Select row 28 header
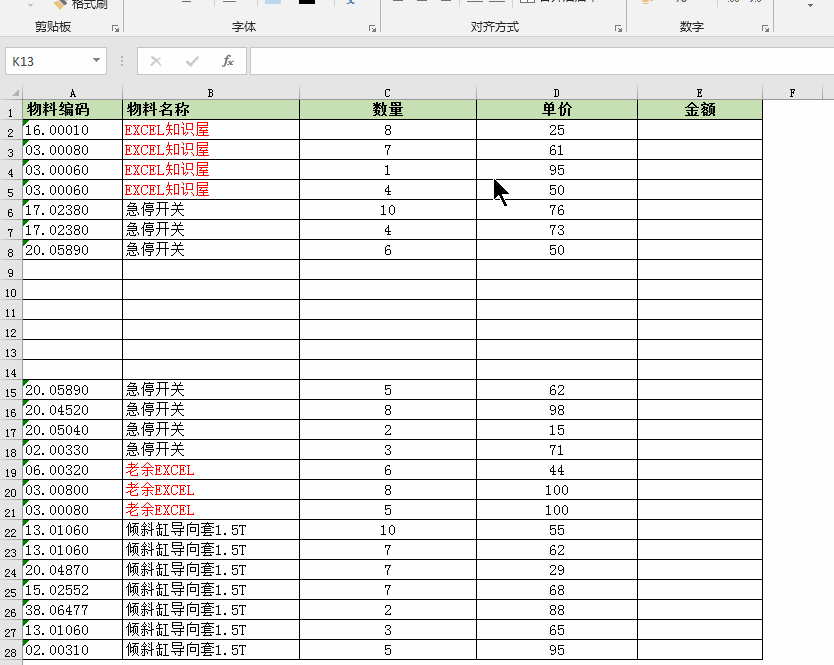This screenshot has width=834, height=665. pos(11,651)
